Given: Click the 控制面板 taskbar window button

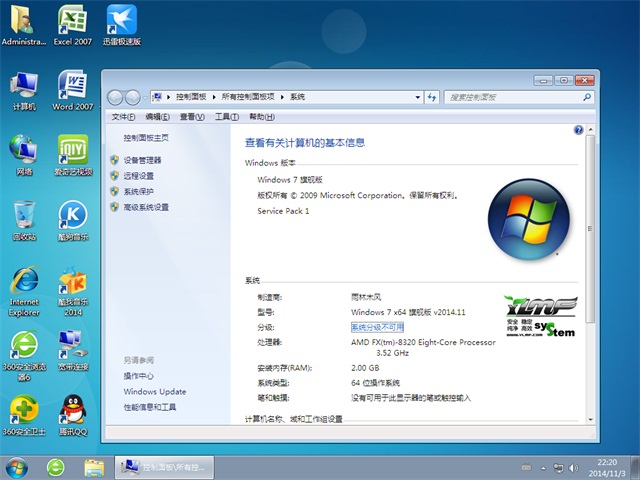Looking at the screenshot, I should (164, 467).
